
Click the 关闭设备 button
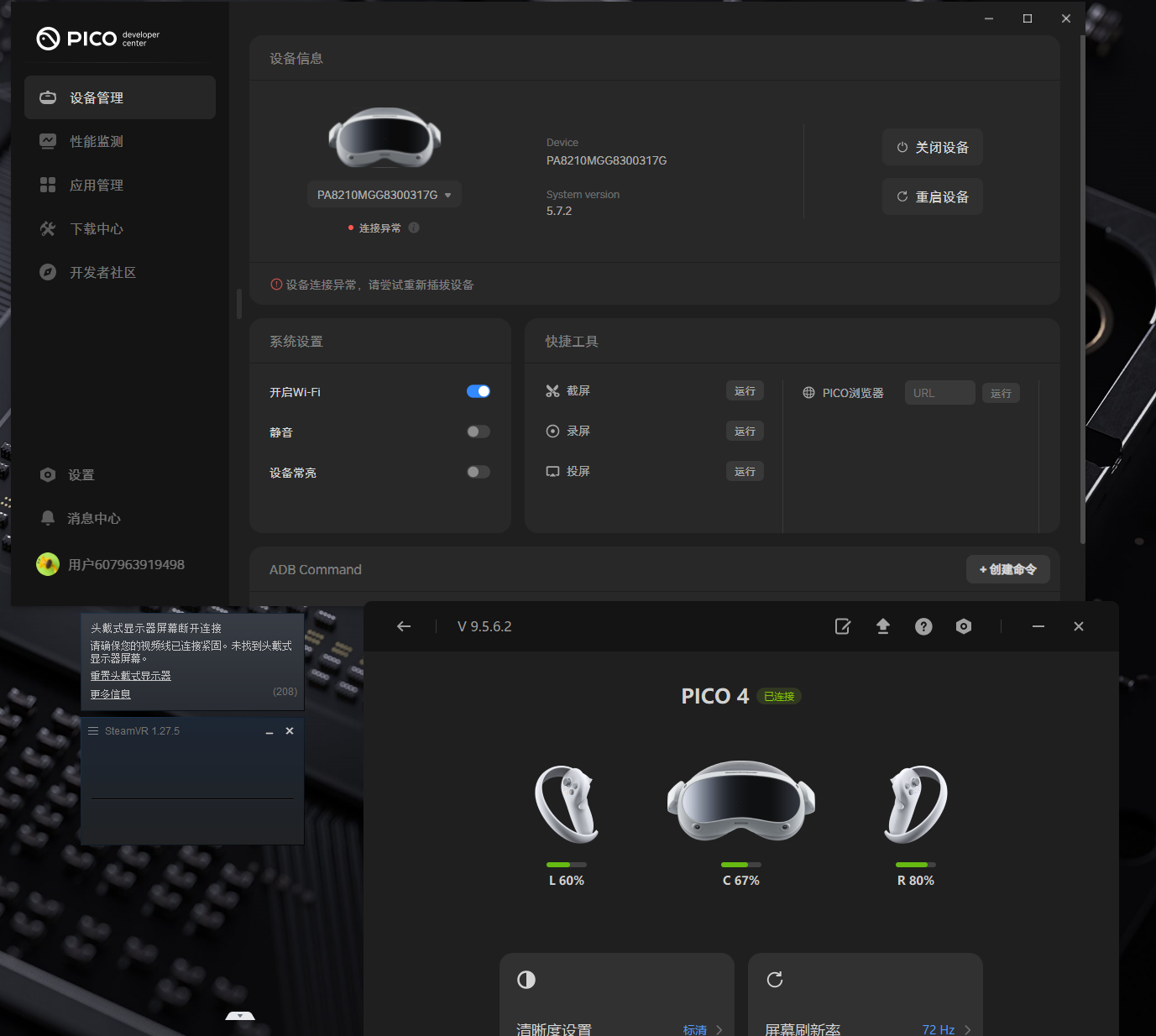click(x=933, y=147)
